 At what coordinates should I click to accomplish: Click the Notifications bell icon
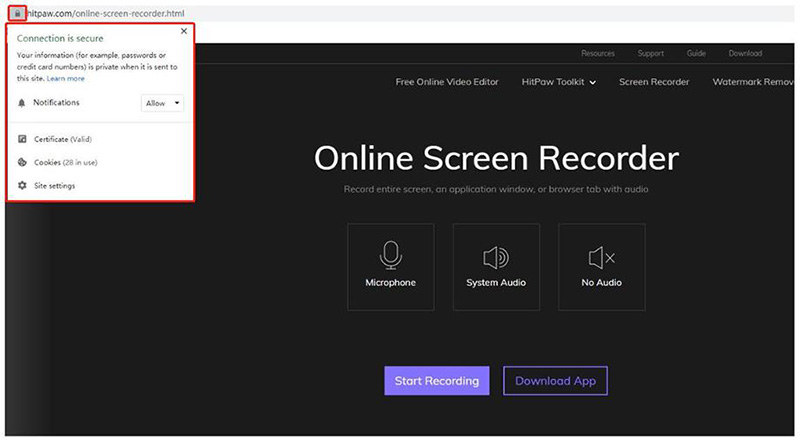[x=21, y=103]
